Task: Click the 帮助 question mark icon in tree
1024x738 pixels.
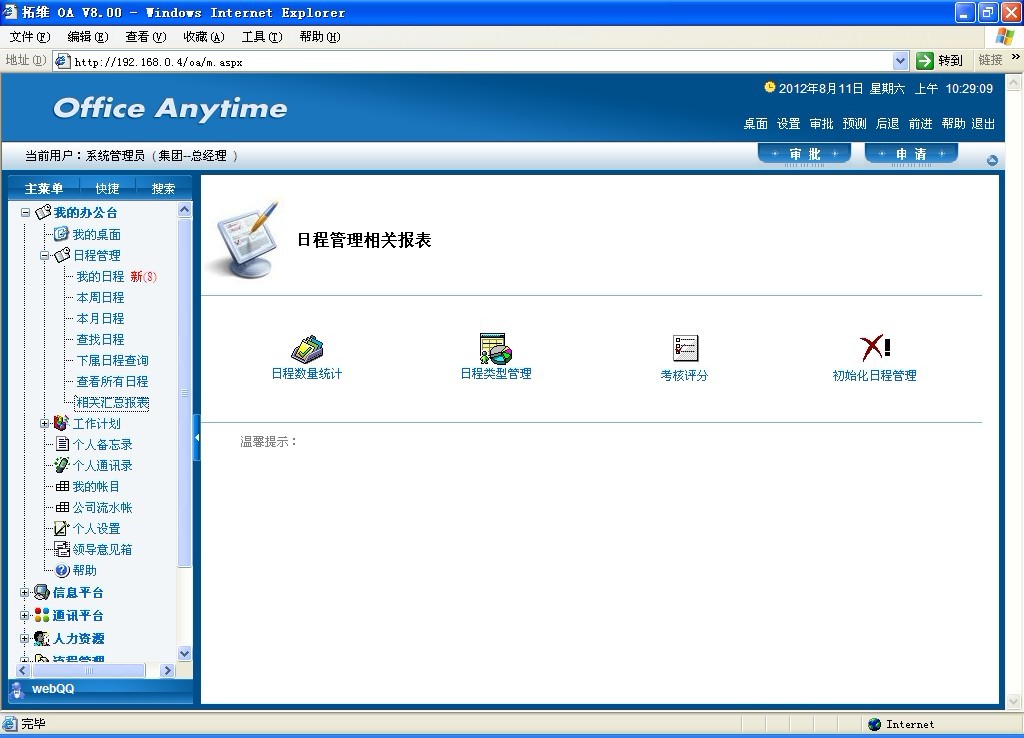Action: coord(62,570)
